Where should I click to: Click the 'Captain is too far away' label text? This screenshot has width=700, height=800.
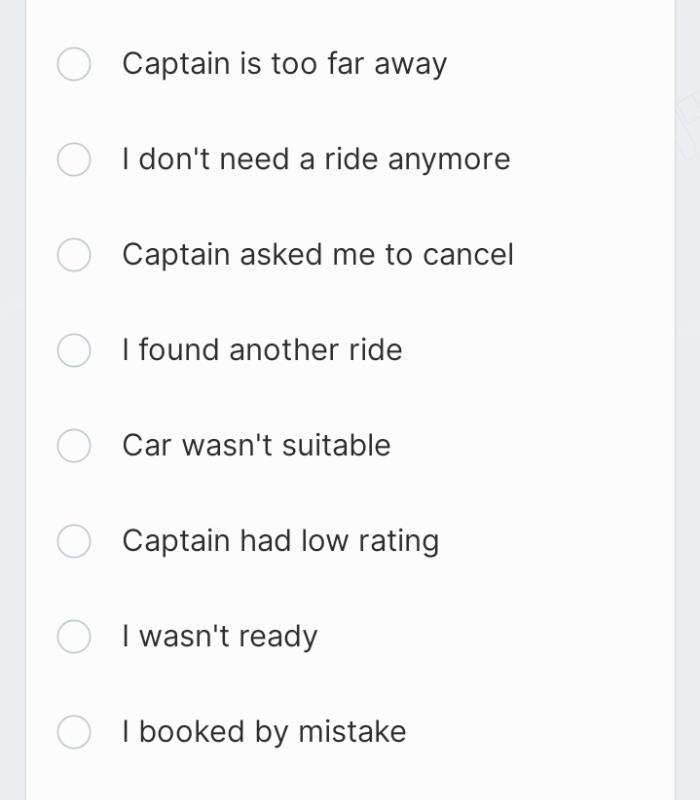[x=284, y=64]
